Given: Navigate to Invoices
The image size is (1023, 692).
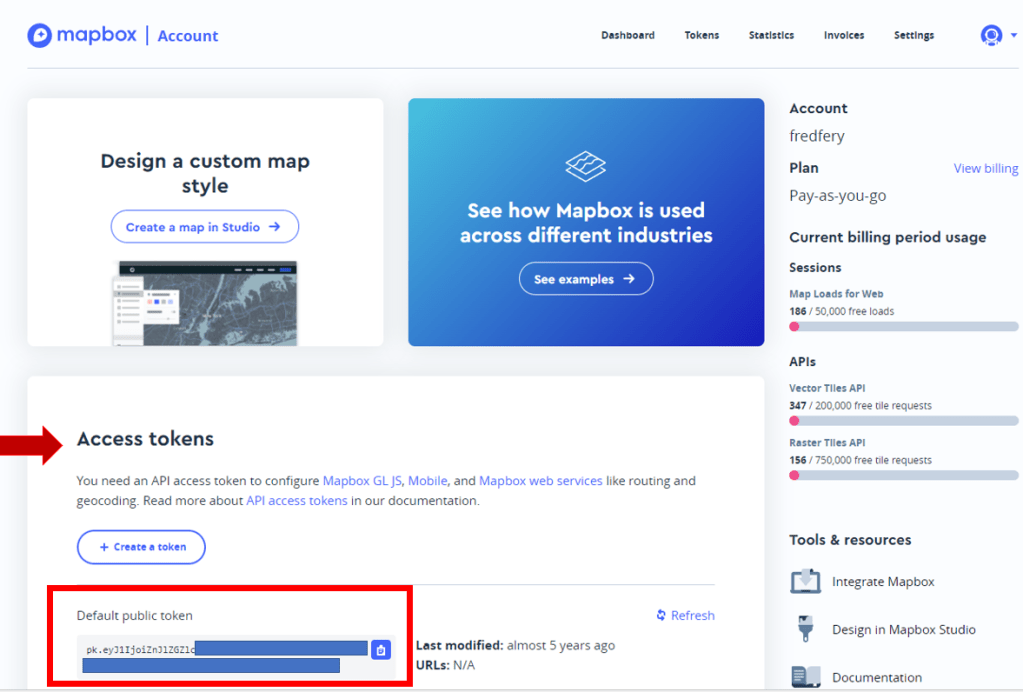Looking at the screenshot, I should [843, 35].
